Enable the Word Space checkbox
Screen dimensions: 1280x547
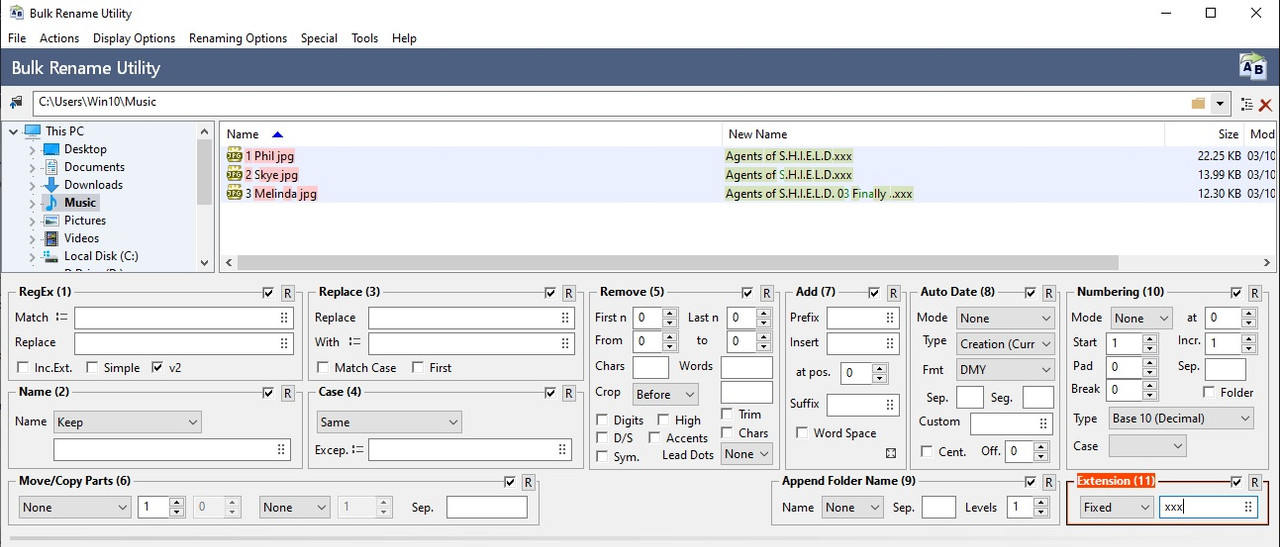[802, 433]
